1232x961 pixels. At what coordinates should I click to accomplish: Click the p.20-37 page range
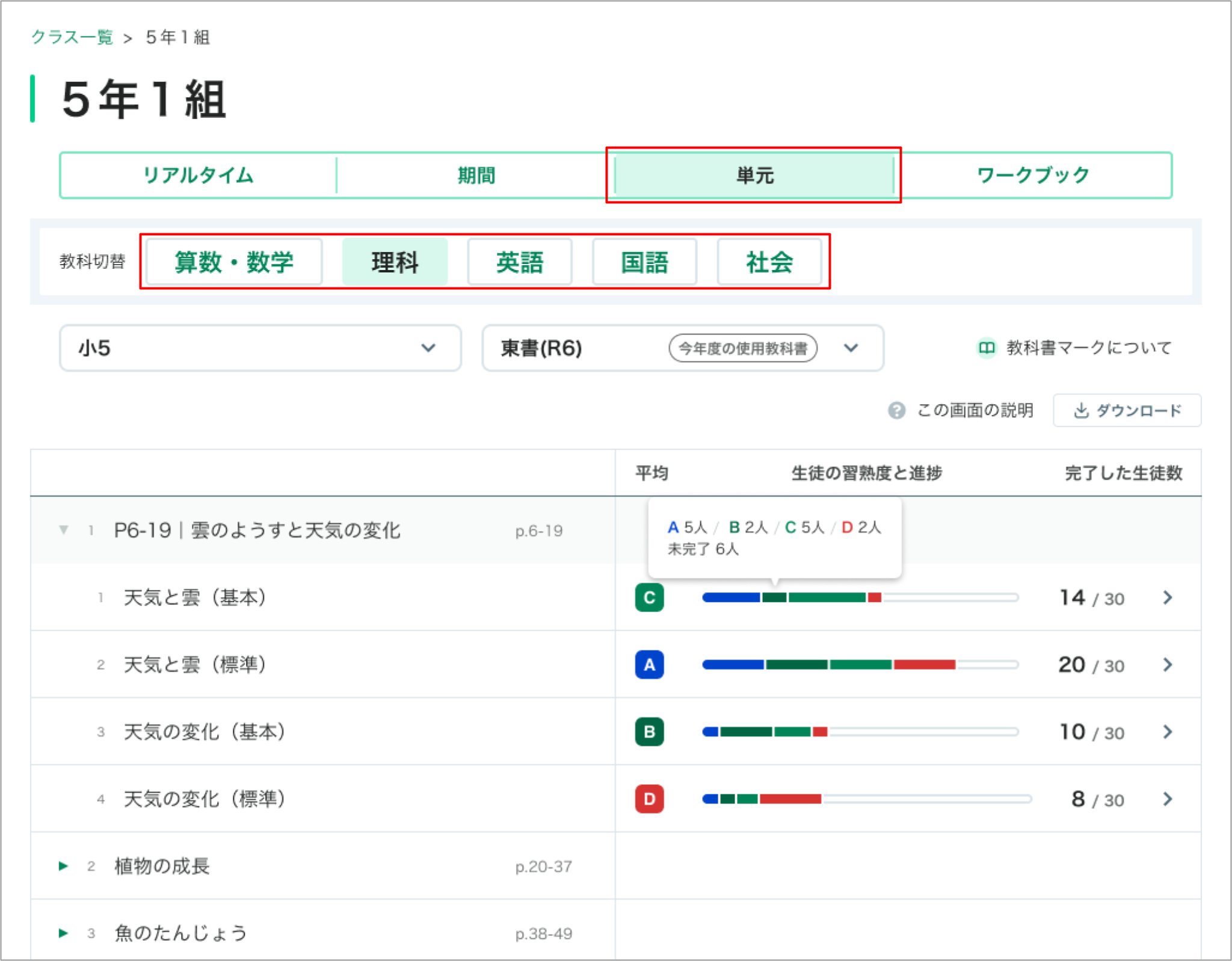pos(543,867)
